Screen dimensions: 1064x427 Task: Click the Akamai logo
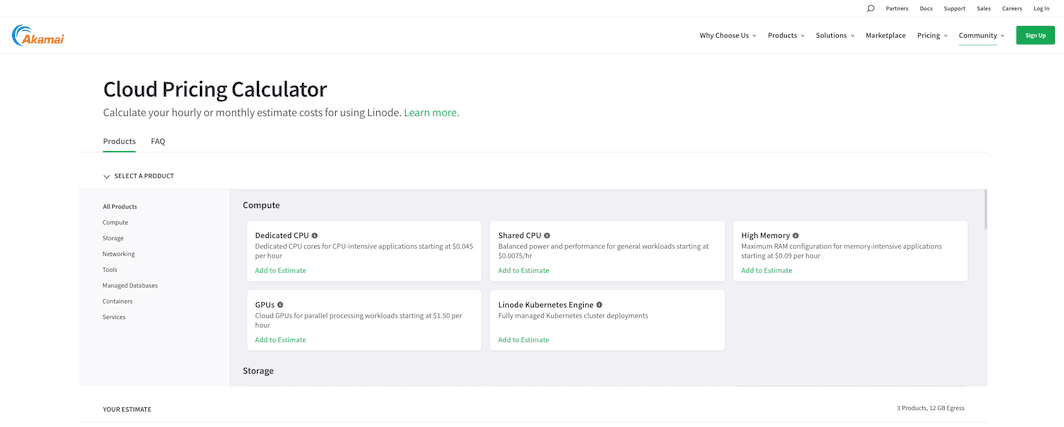pyautogui.click(x=38, y=36)
